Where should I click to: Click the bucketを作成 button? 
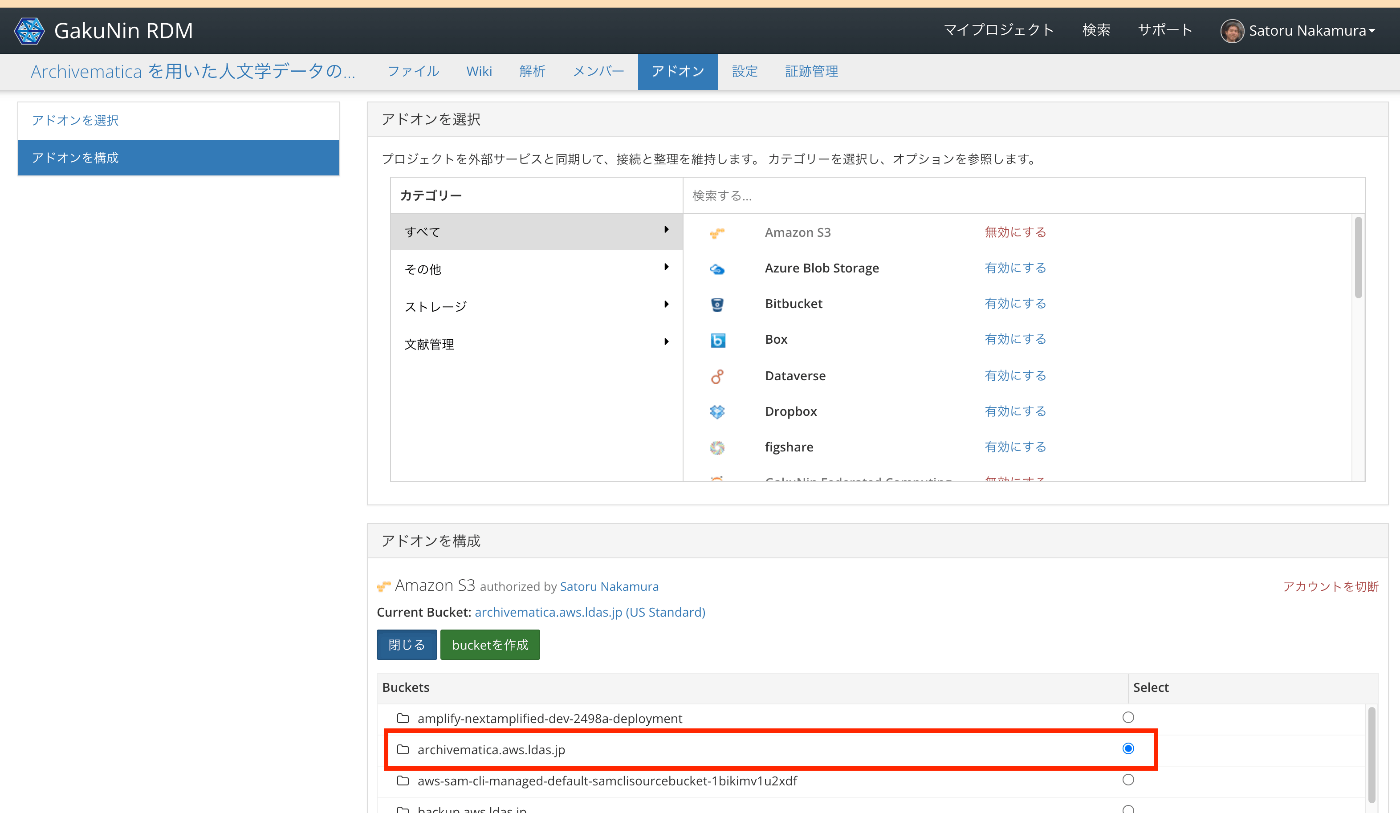pyautogui.click(x=490, y=645)
